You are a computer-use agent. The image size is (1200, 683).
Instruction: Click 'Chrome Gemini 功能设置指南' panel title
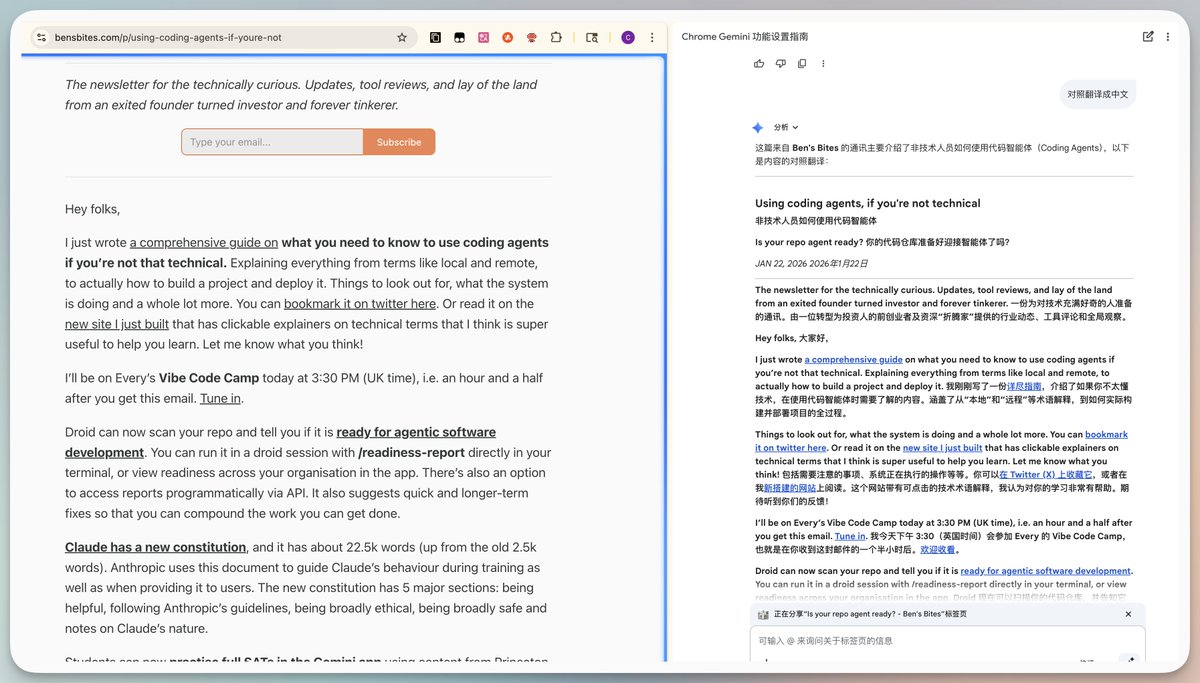coord(745,37)
